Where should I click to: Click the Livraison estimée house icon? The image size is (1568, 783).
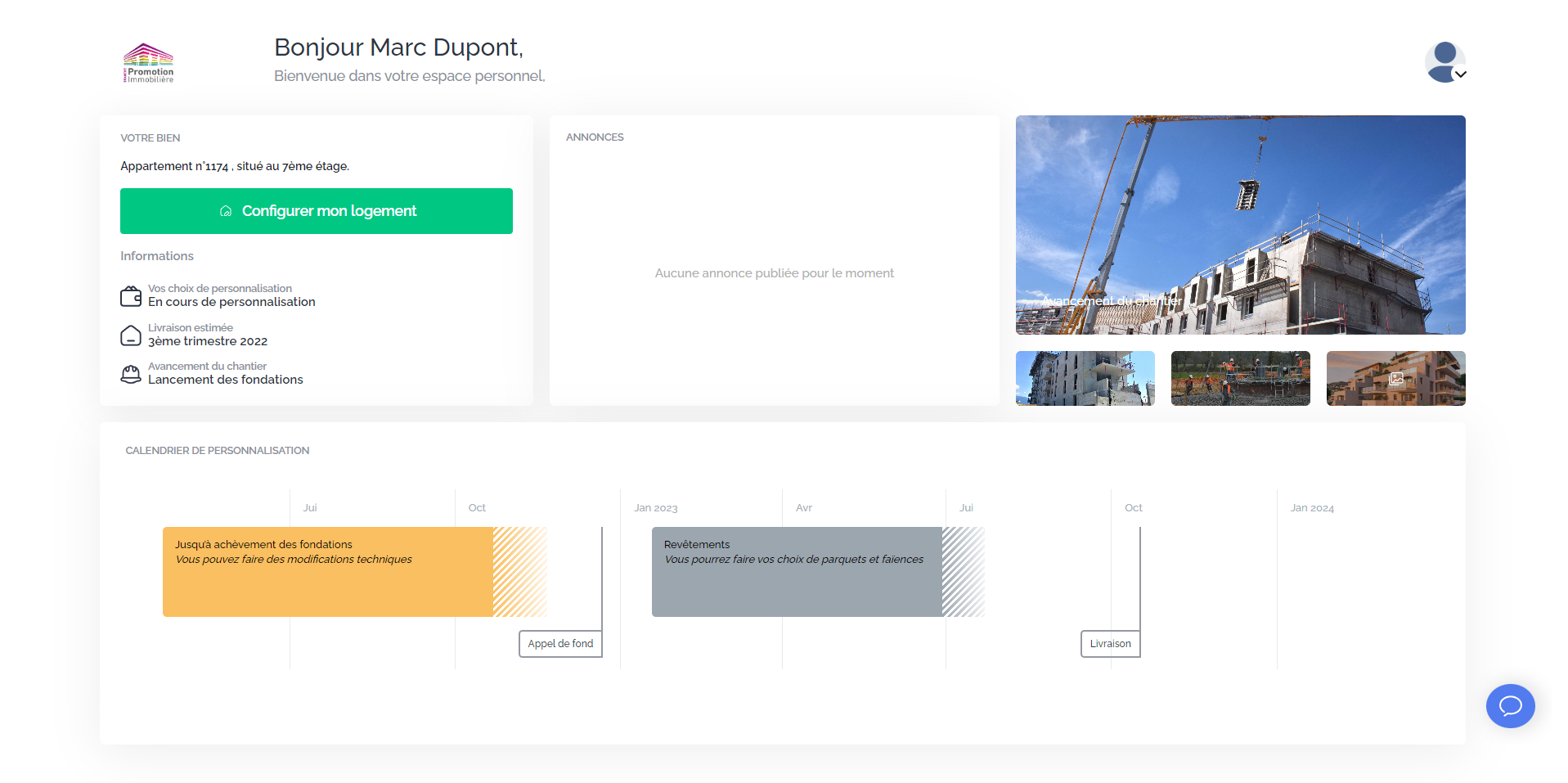[131, 335]
